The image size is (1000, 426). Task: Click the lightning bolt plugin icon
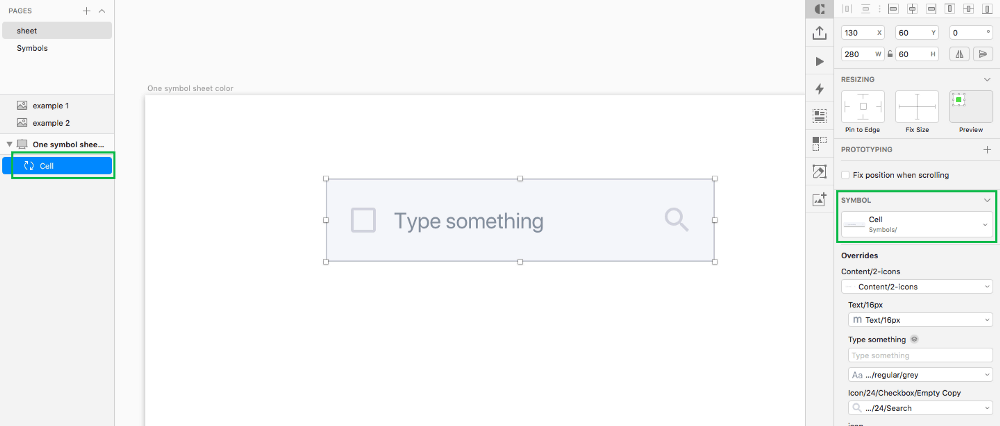(x=820, y=89)
